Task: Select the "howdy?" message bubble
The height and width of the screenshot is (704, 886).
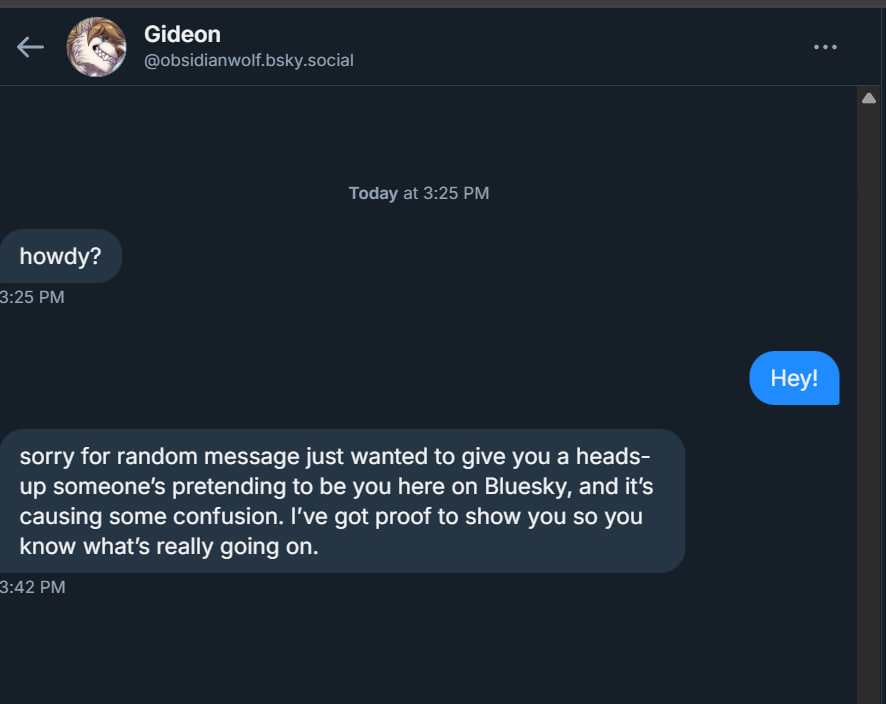Action: pos(60,256)
